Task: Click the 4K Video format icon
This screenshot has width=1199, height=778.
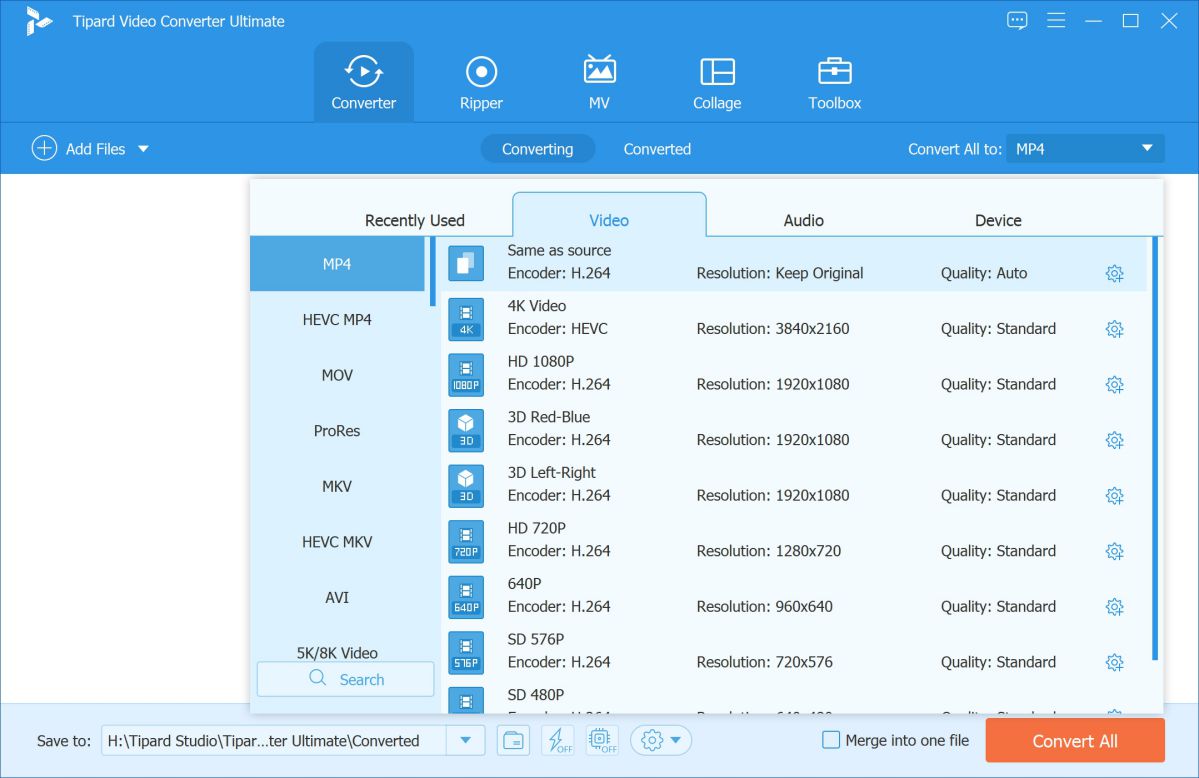Action: coord(466,319)
